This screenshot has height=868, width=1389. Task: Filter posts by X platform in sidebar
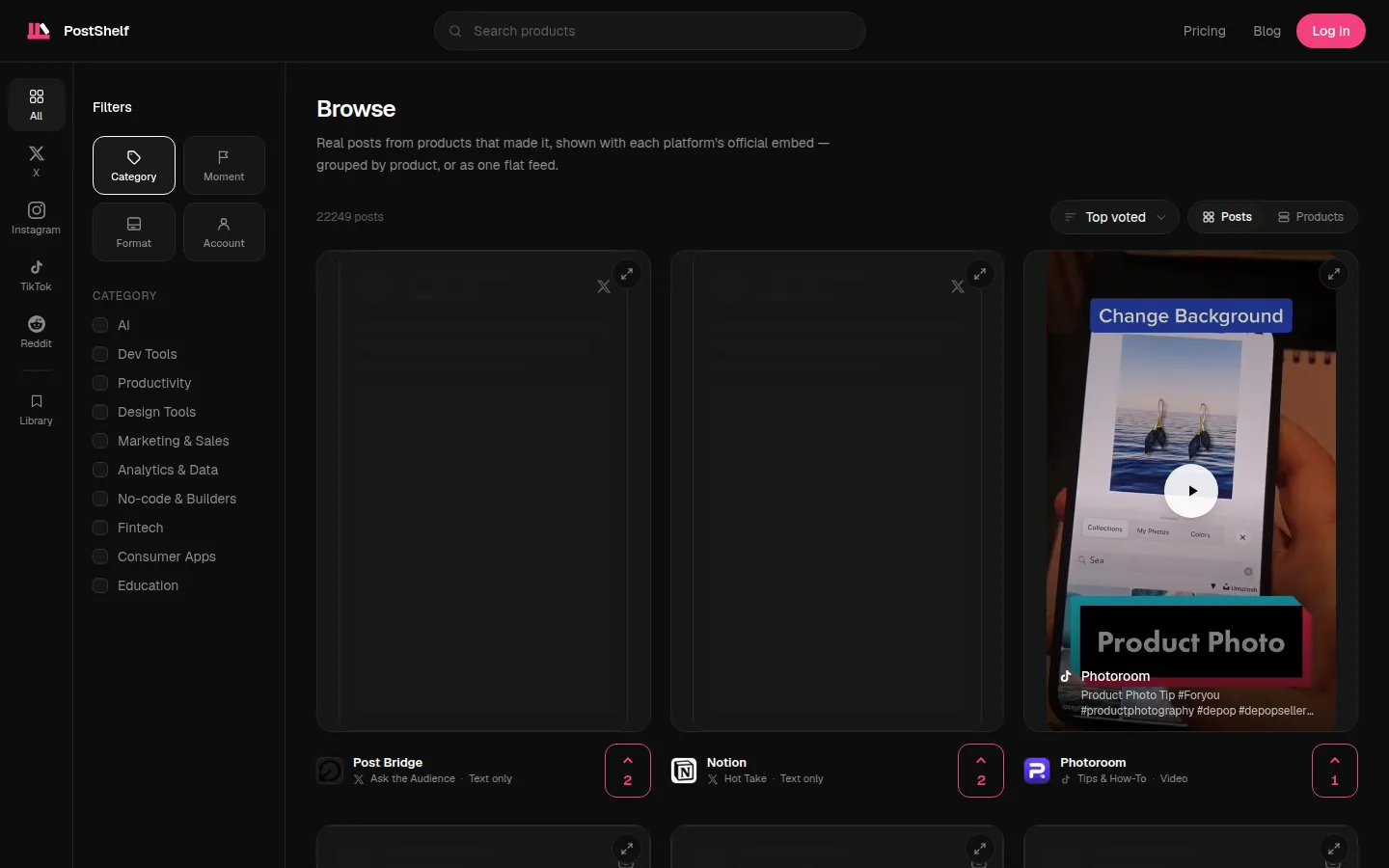click(37, 161)
